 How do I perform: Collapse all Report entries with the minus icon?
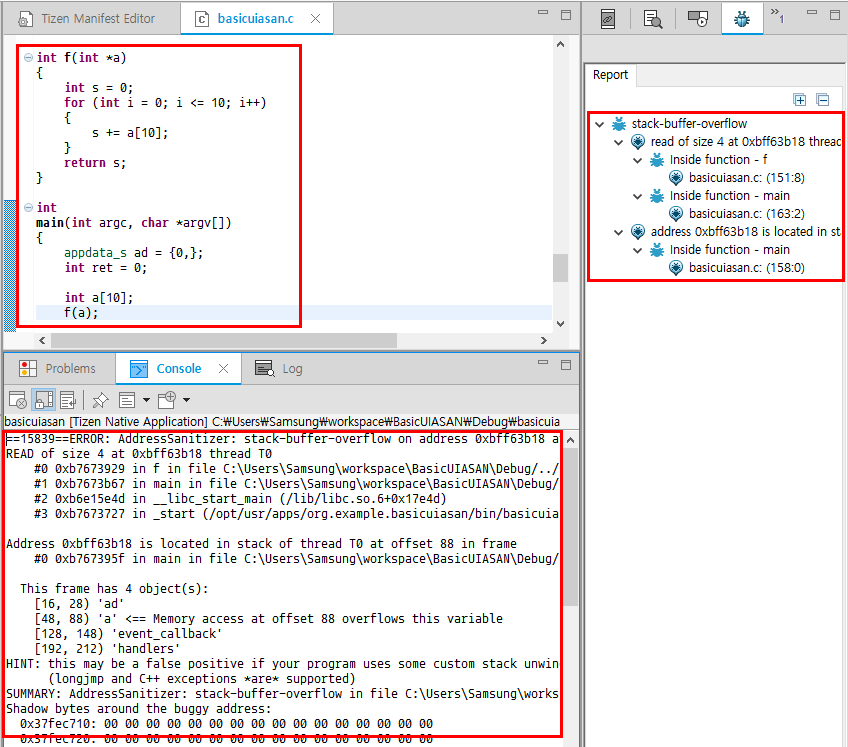pos(822,100)
